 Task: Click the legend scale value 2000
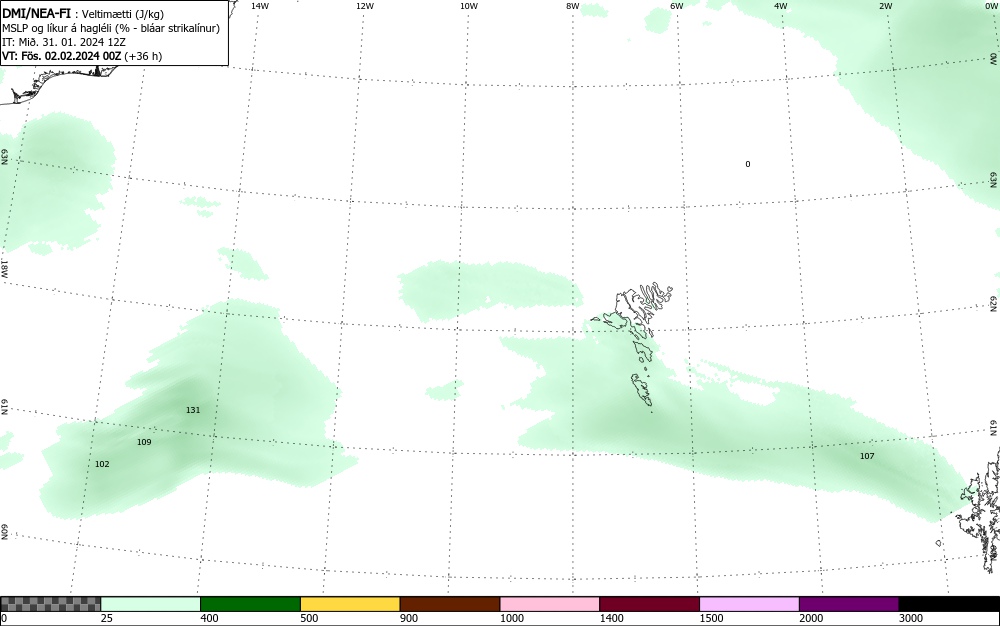pos(811,618)
